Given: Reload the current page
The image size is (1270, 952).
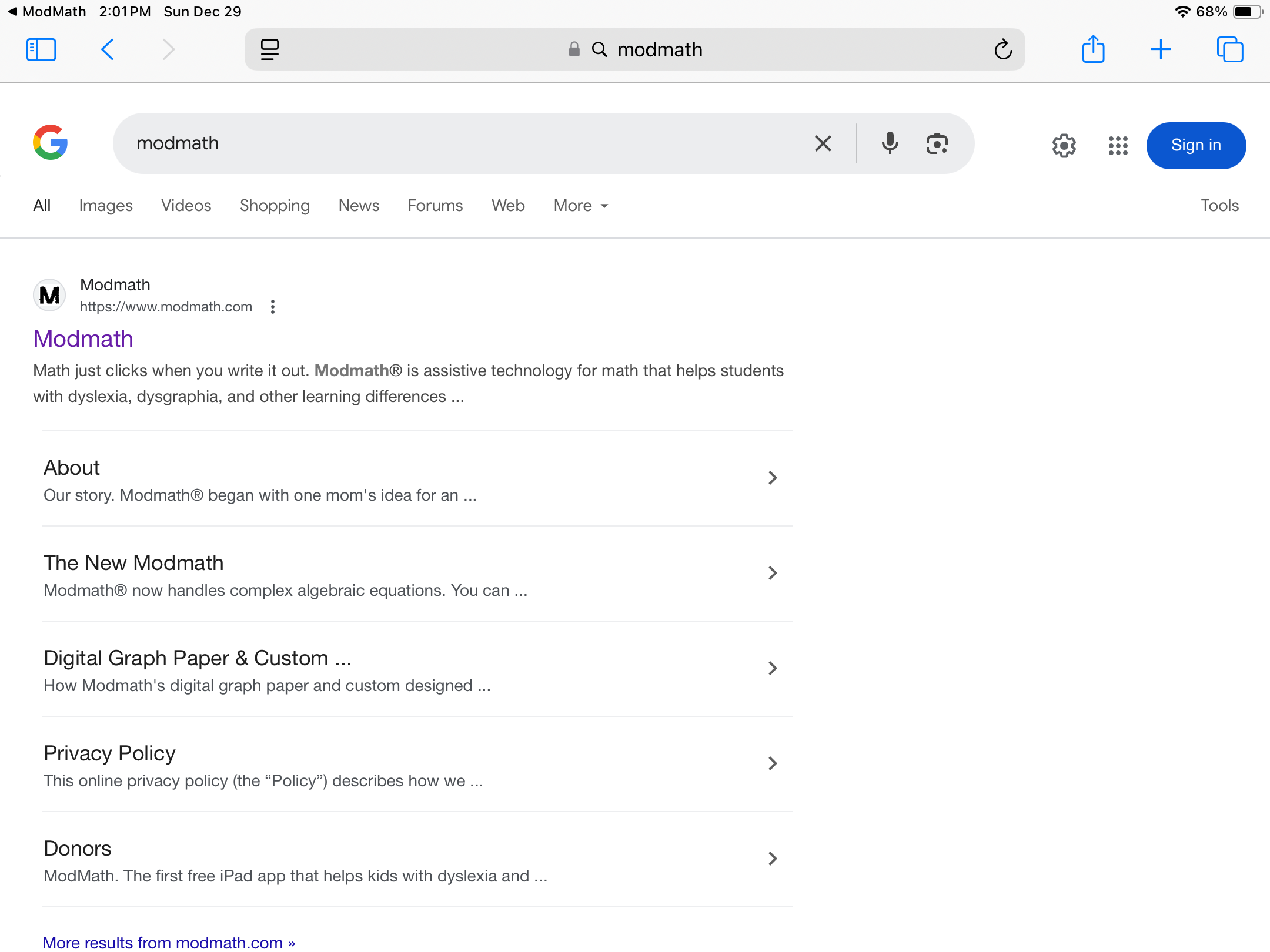Looking at the screenshot, I should click(1003, 49).
